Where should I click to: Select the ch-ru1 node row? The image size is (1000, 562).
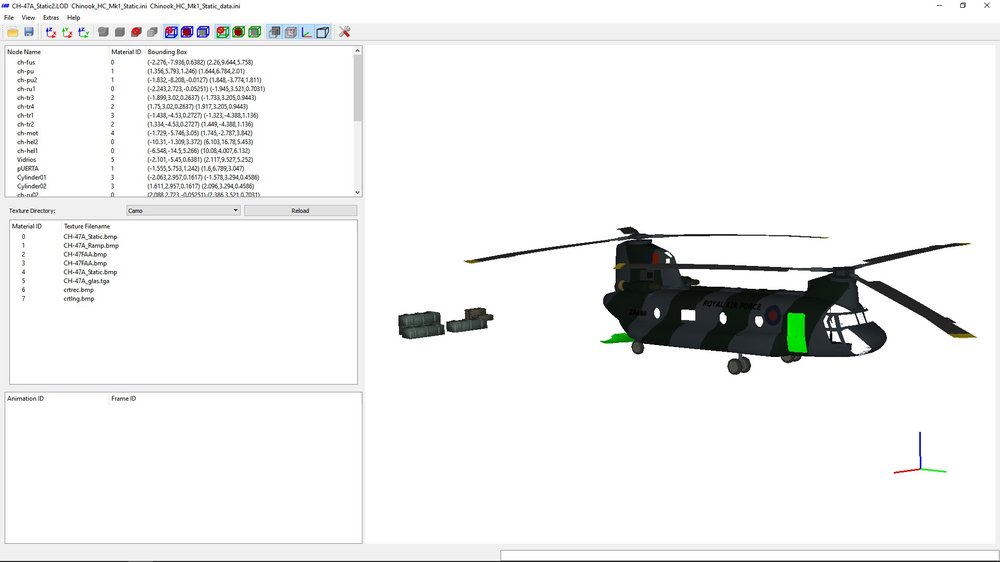(x=179, y=89)
